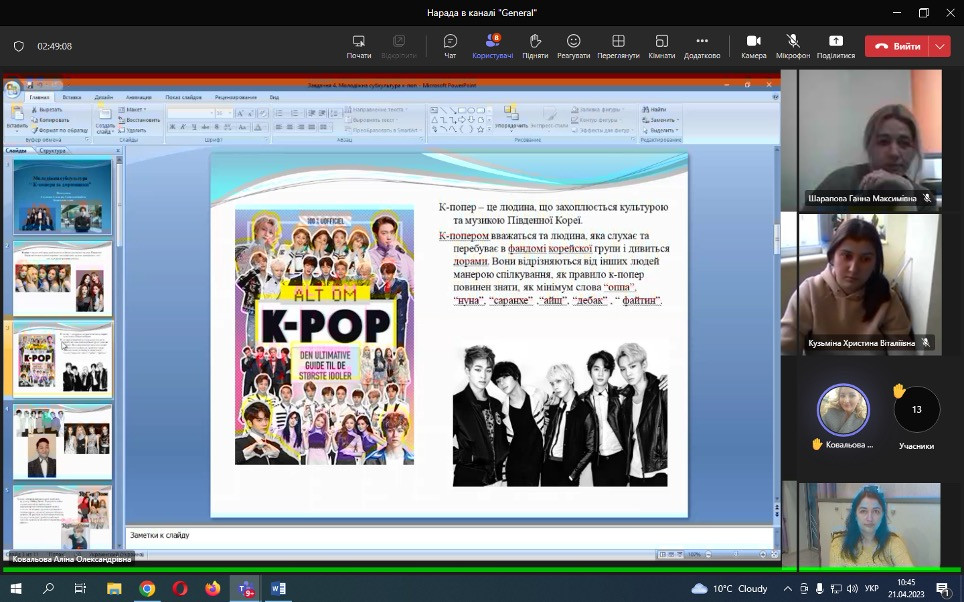The width and height of the screenshot is (964, 602).
Task: Open the Реагувати reactions menu
Action: (x=573, y=45)
